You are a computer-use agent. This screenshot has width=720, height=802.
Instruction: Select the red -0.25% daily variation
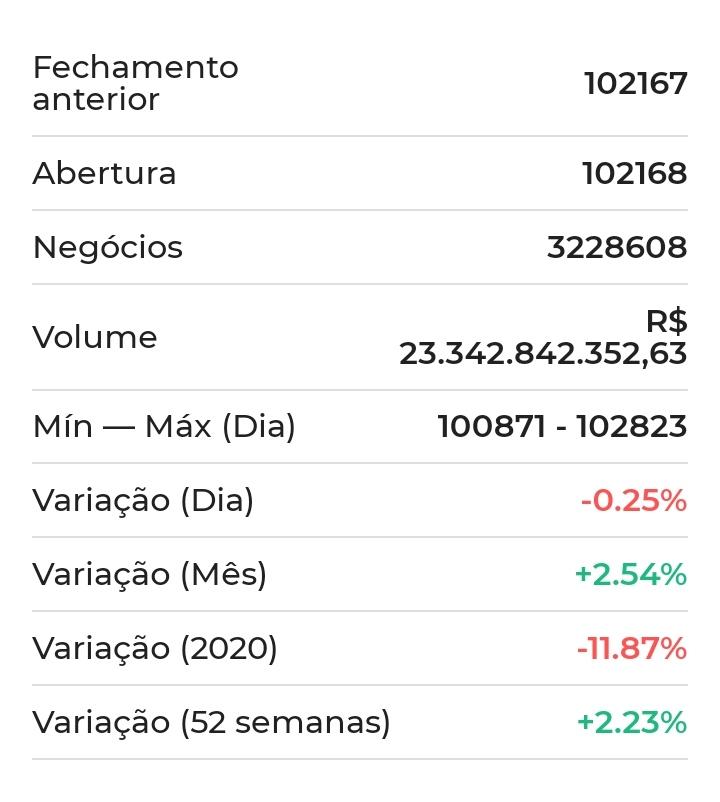[633, 500]
